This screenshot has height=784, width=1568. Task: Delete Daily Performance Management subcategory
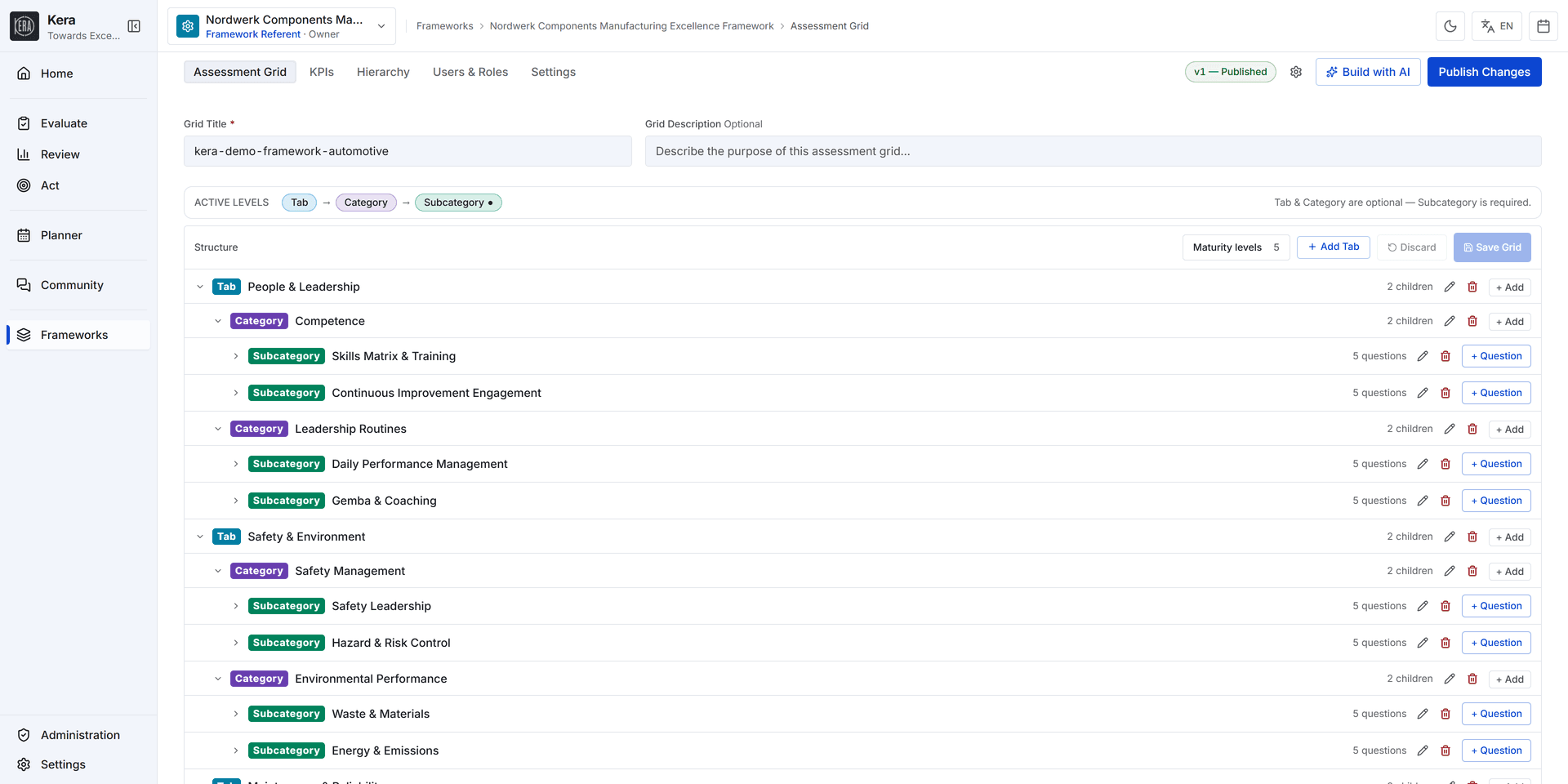pyautogui.click(x=1445, y=464)
